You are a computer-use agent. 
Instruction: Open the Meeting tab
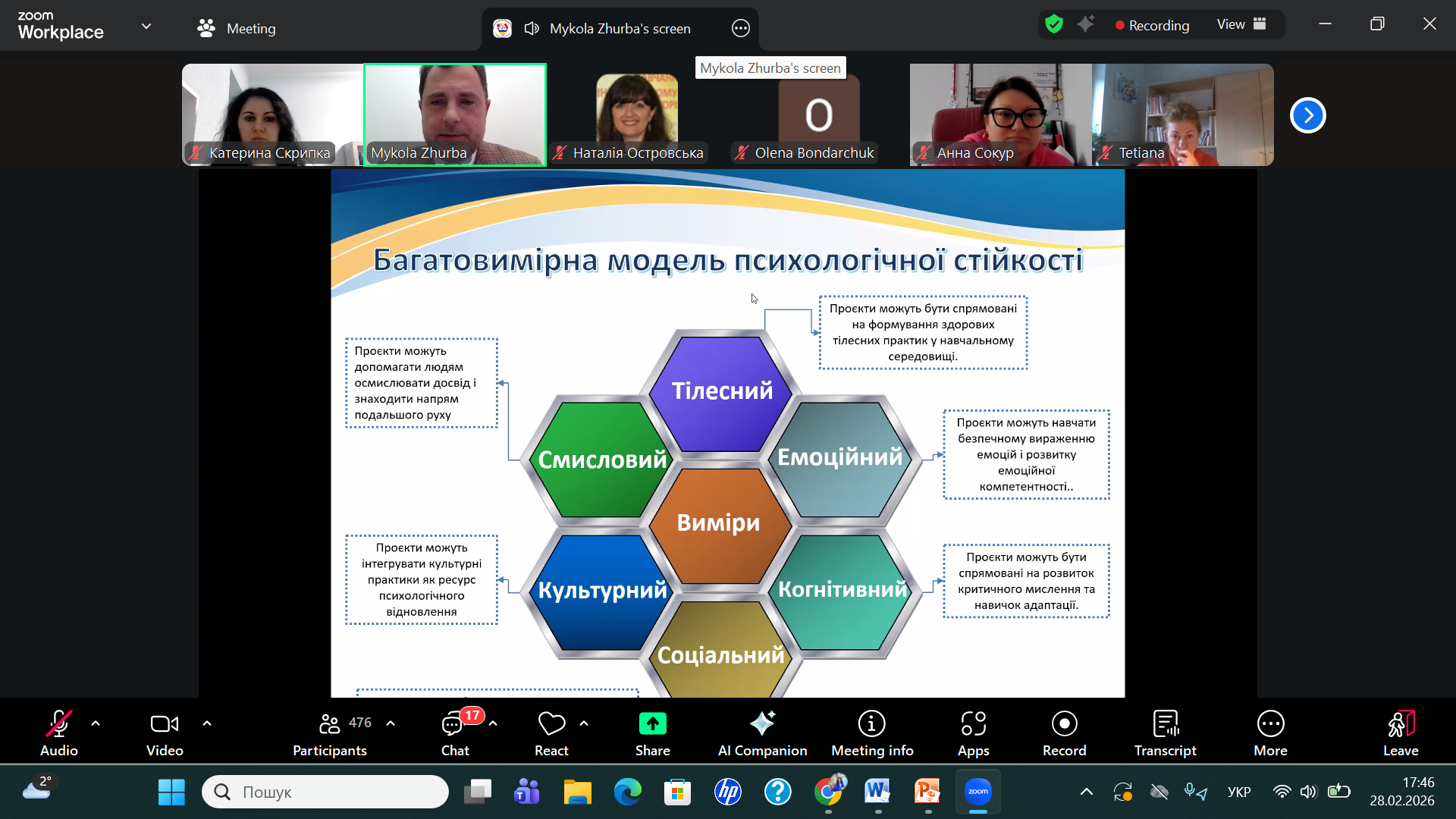coord(237,28)
